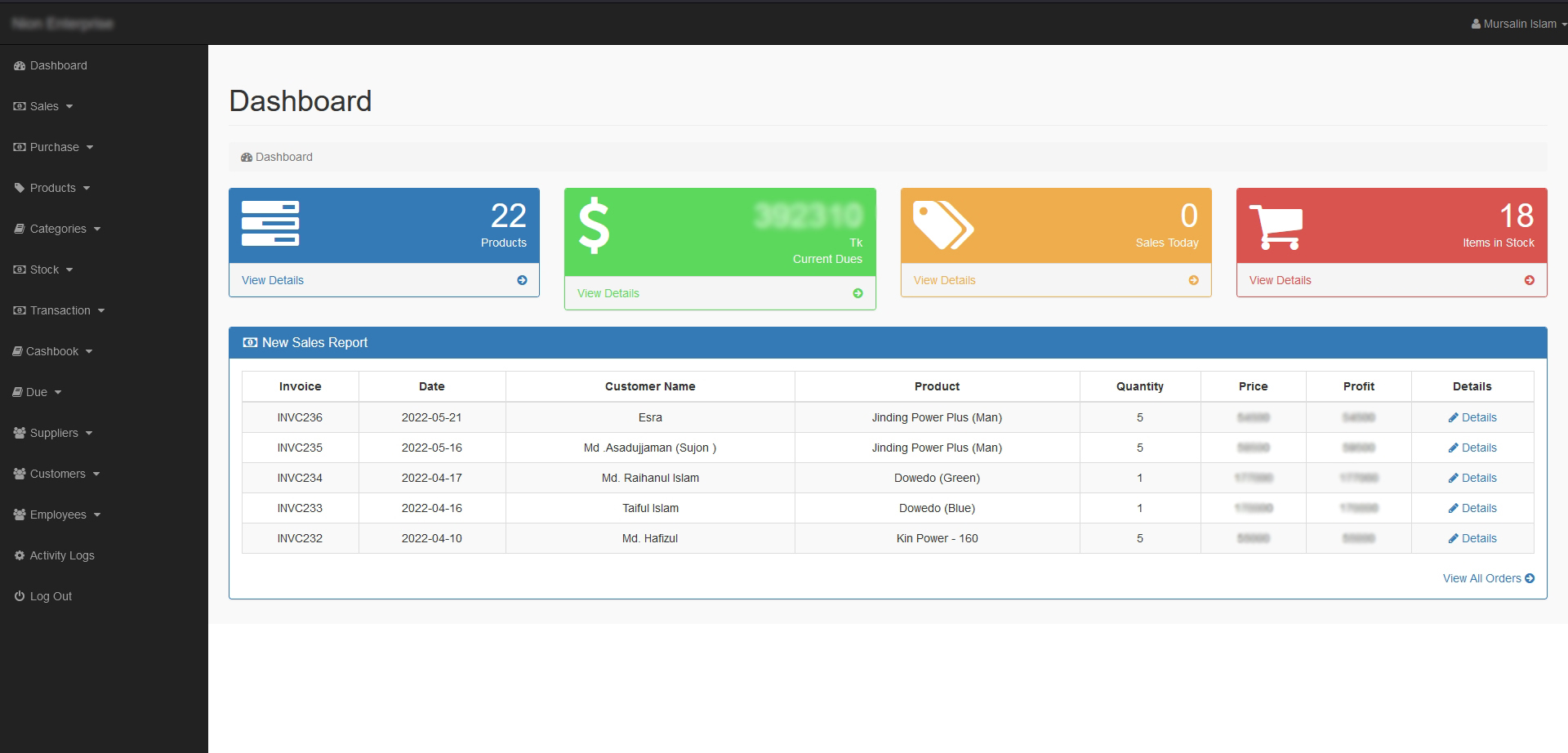The image size is (1568, 753).
Task: Click the Cashbook book icon in sidebar
Action: click(18, 351)
